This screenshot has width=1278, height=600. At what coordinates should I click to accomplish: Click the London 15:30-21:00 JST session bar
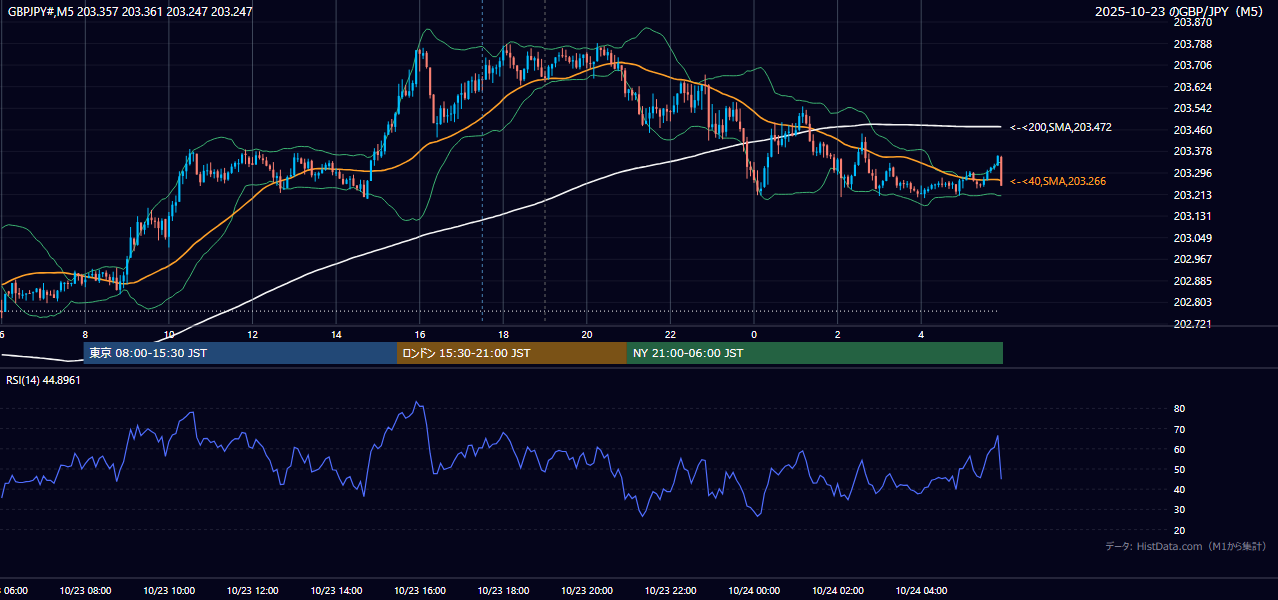pos(512,353)
